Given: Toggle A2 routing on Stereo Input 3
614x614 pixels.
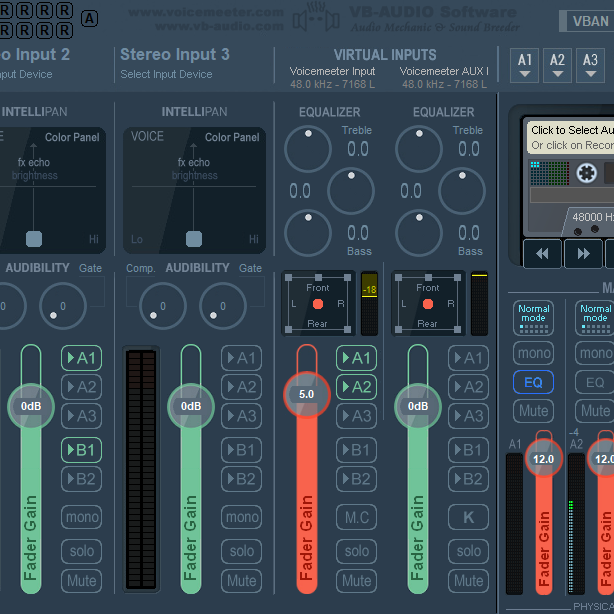Looking at the screenshot, I should 242,387.
